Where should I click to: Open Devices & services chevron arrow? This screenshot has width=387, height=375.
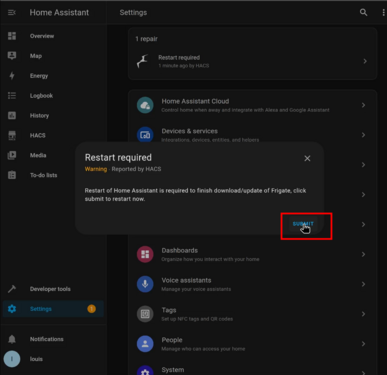[x=363, y=135]
